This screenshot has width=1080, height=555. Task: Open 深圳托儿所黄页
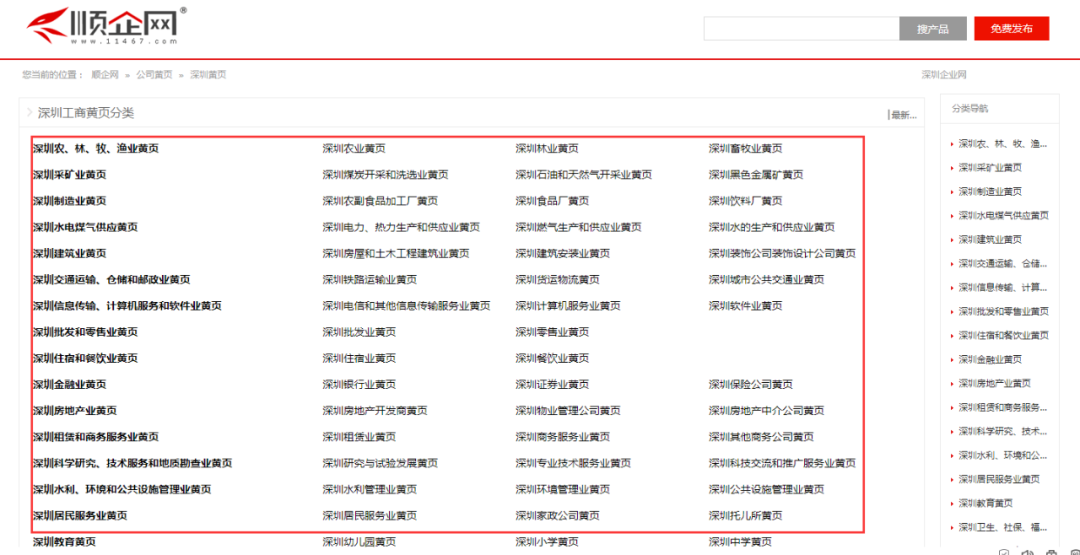(745, 515)
